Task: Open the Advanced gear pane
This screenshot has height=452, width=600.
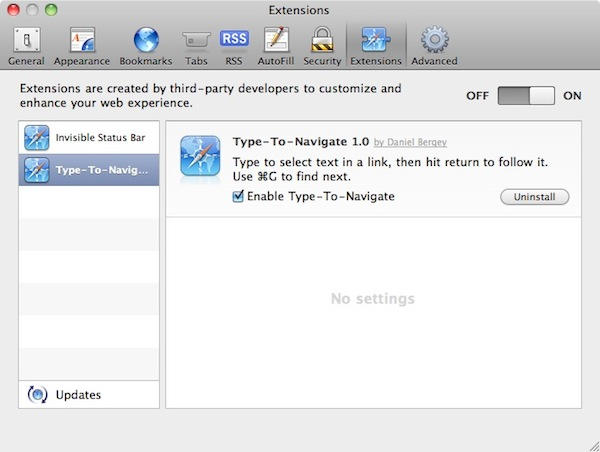Action: (434, 46)
